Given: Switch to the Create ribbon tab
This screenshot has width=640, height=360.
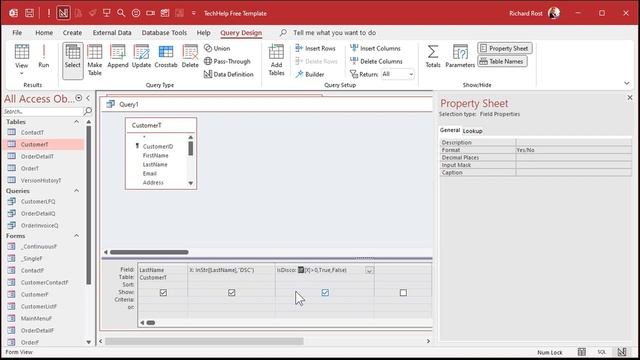Looking at the screenshot, I should point(72,33).
